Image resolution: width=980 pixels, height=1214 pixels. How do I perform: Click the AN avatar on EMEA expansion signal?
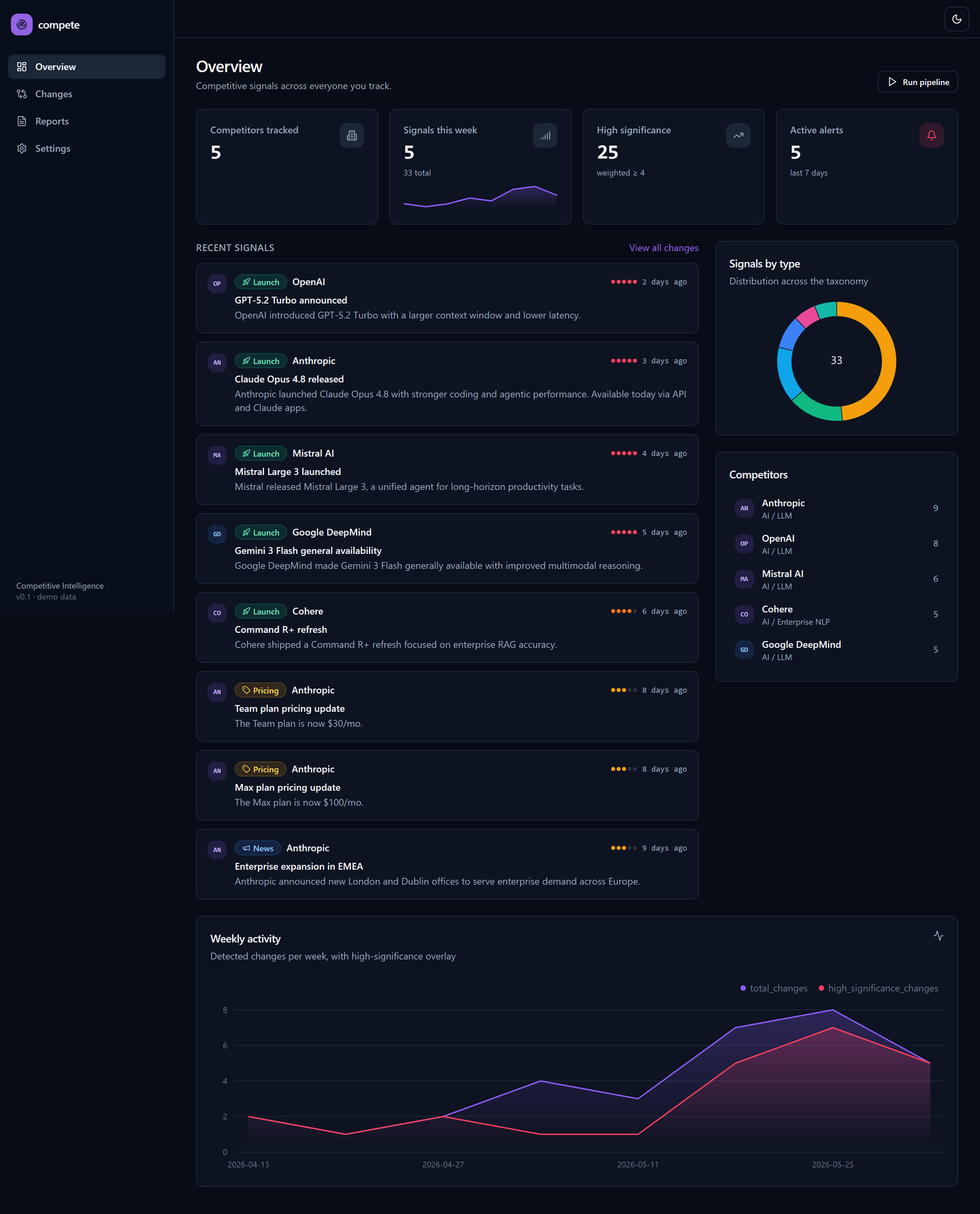tap(217, 850)
